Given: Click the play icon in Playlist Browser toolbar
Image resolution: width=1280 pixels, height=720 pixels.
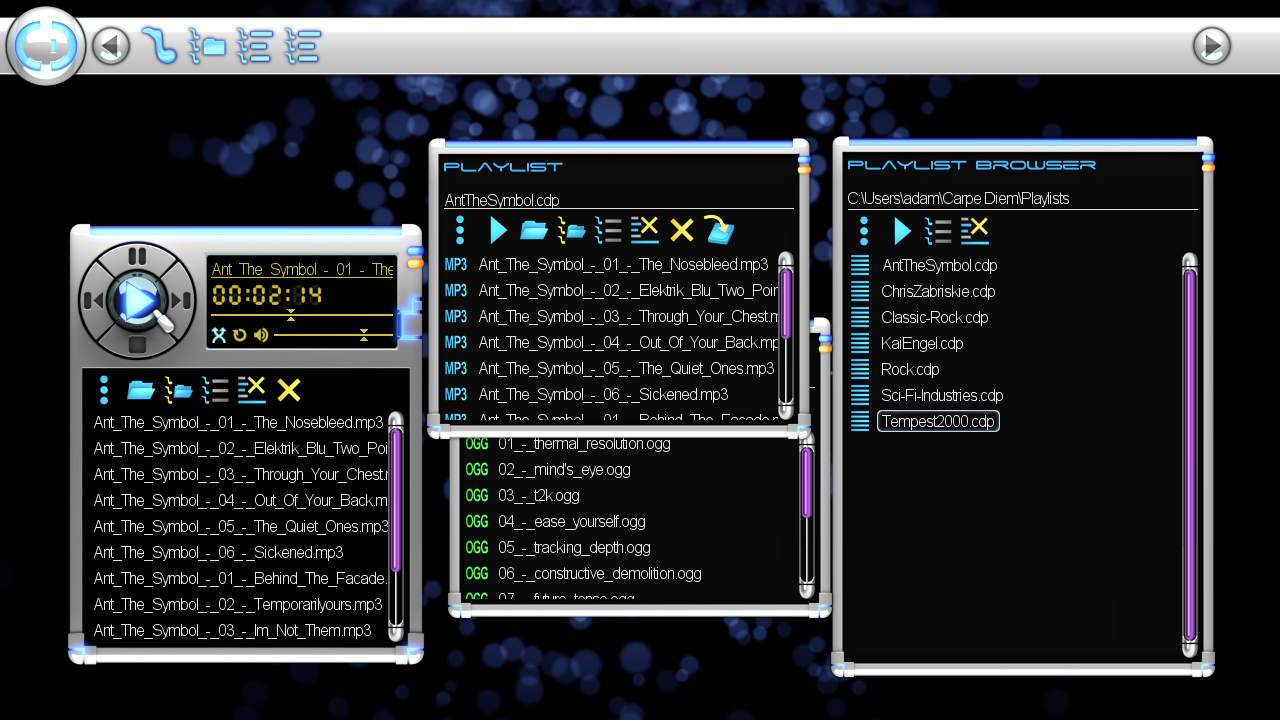Looking at the screenshot, I should point(902,231).
